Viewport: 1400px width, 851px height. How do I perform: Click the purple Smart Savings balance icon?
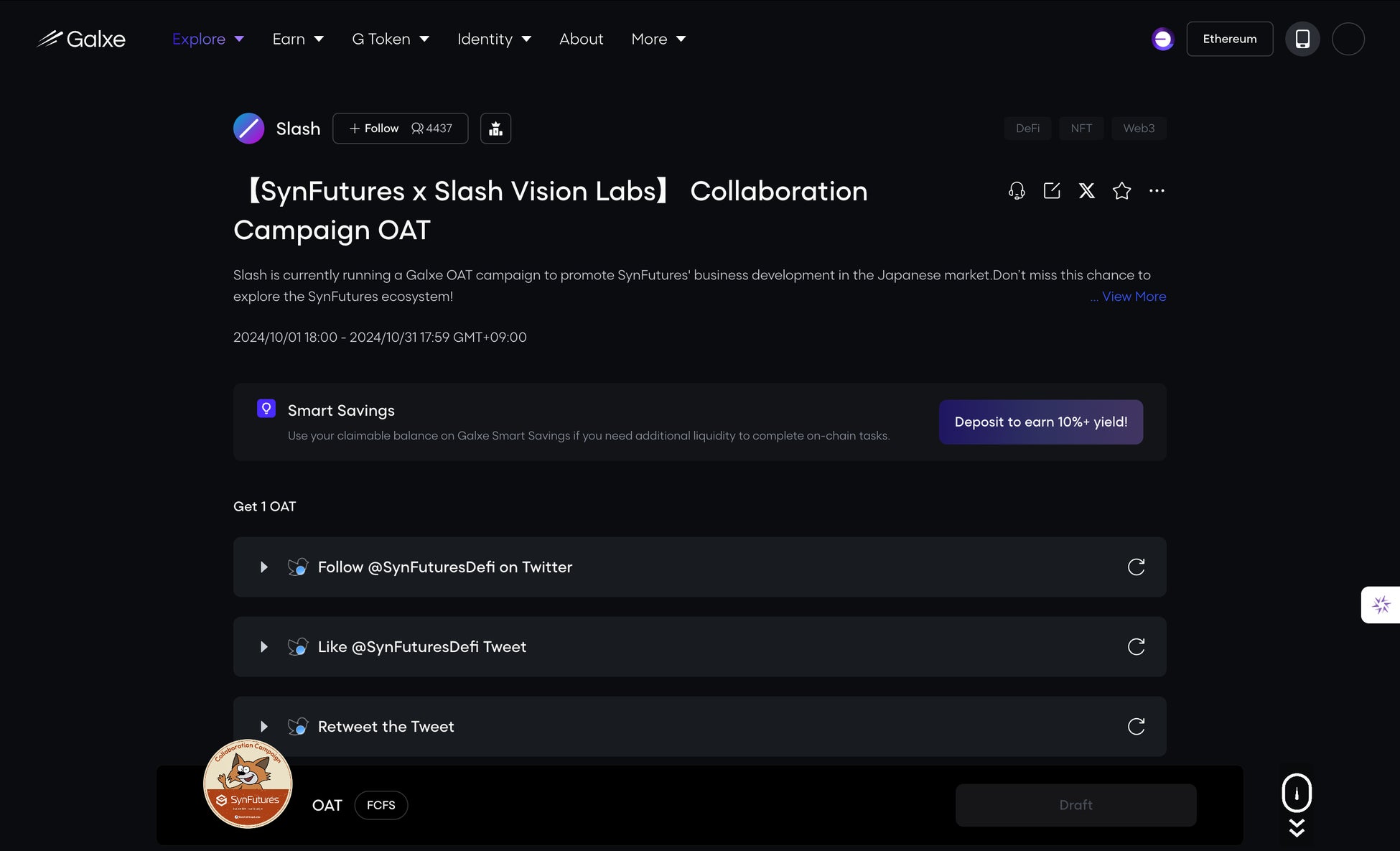(x=1162, y=39)
